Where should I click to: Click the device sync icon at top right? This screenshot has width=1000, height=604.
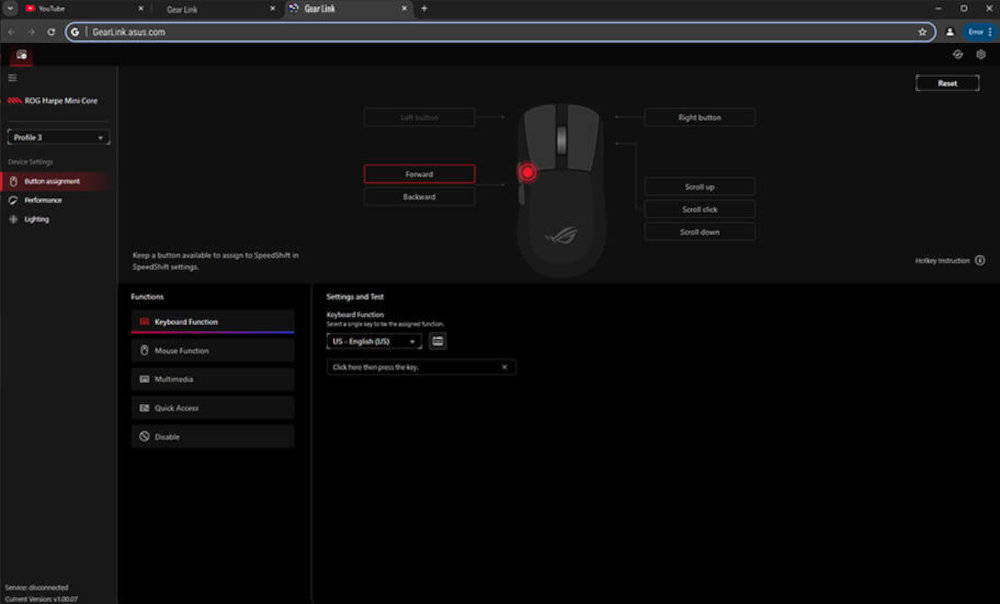[x=960, y=54]
